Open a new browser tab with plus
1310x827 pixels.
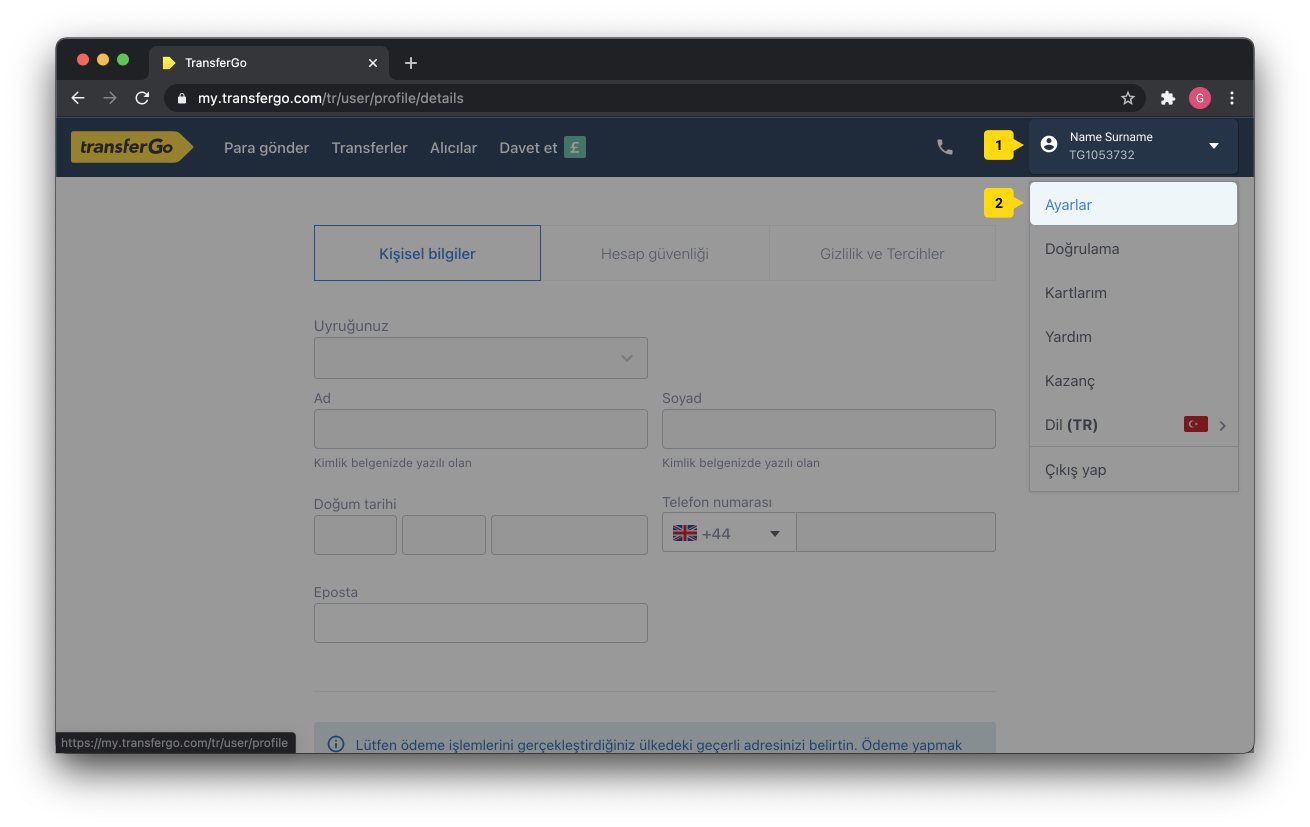pyautogui.click(x=411, y=63)
